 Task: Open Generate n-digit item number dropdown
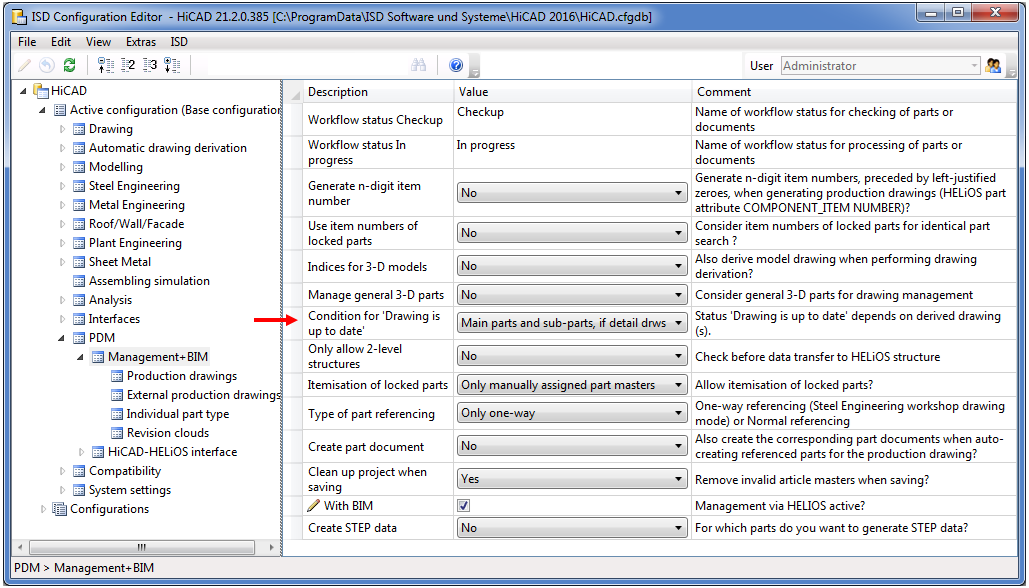coord(572,193)
